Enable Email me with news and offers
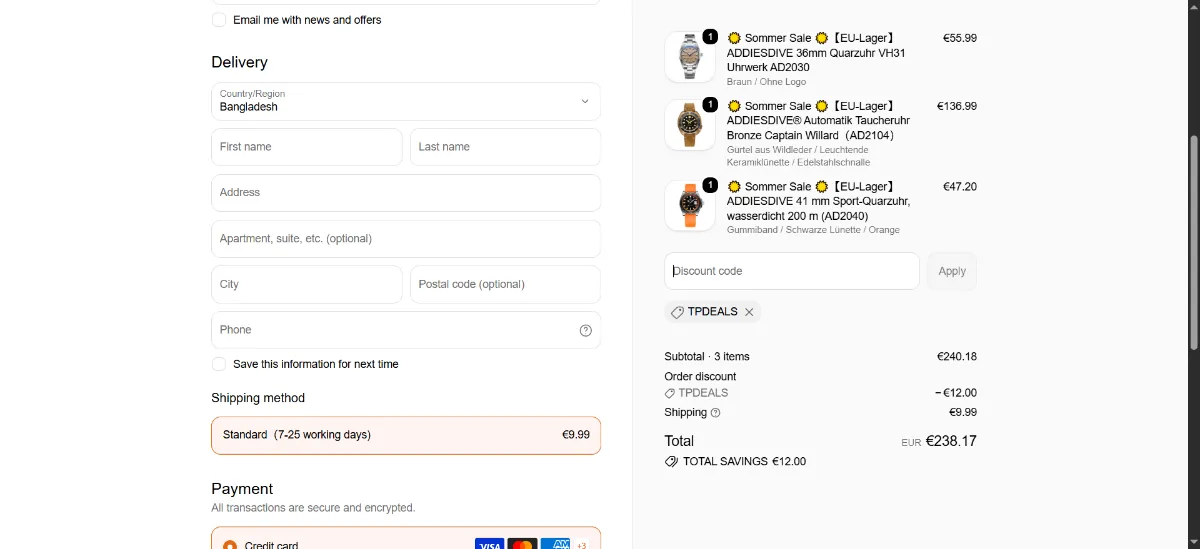 tap(219, 20)
